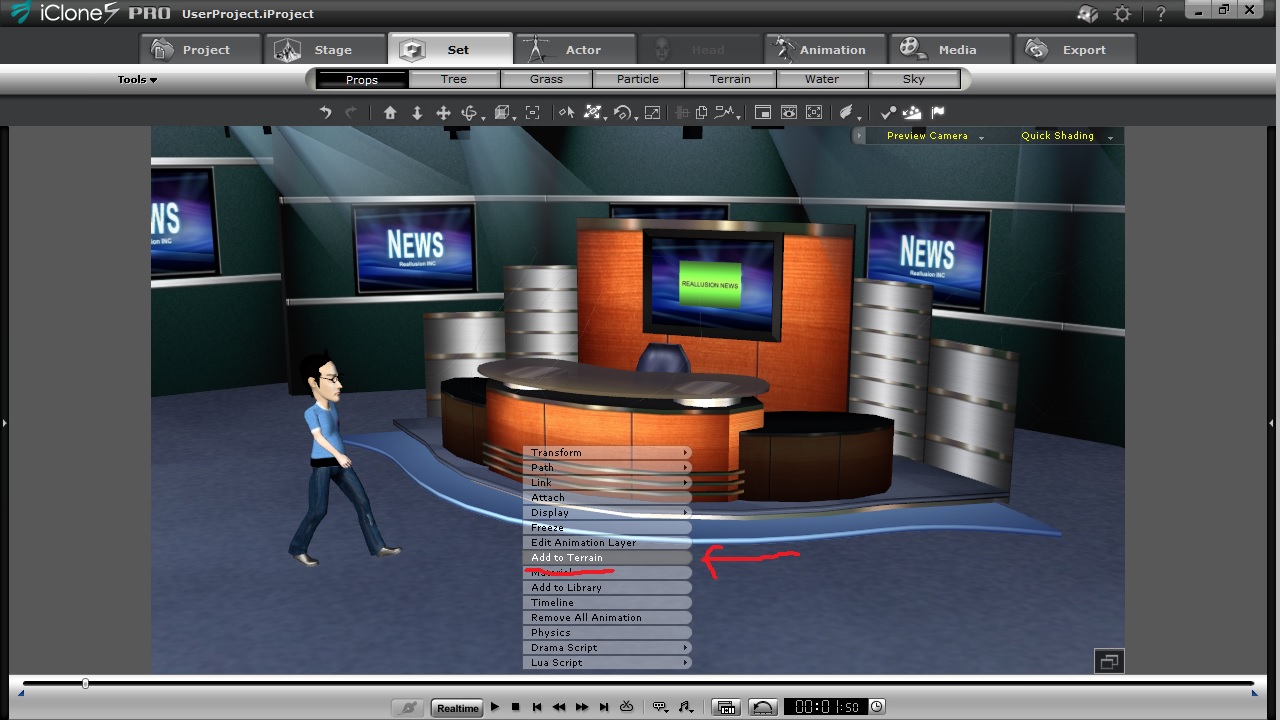The image size is (1280, 720).
Task: Select the object Move tool
Action: [x=593, y=112]
